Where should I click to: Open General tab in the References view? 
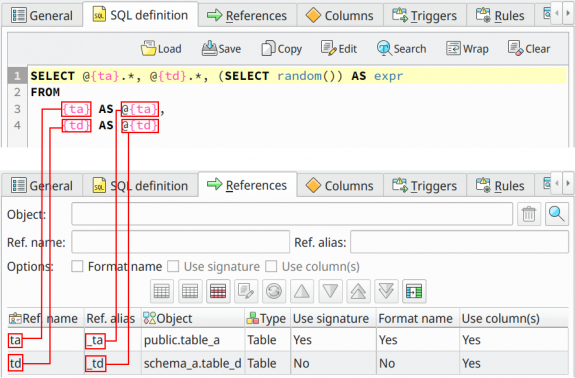coord(42,186)
